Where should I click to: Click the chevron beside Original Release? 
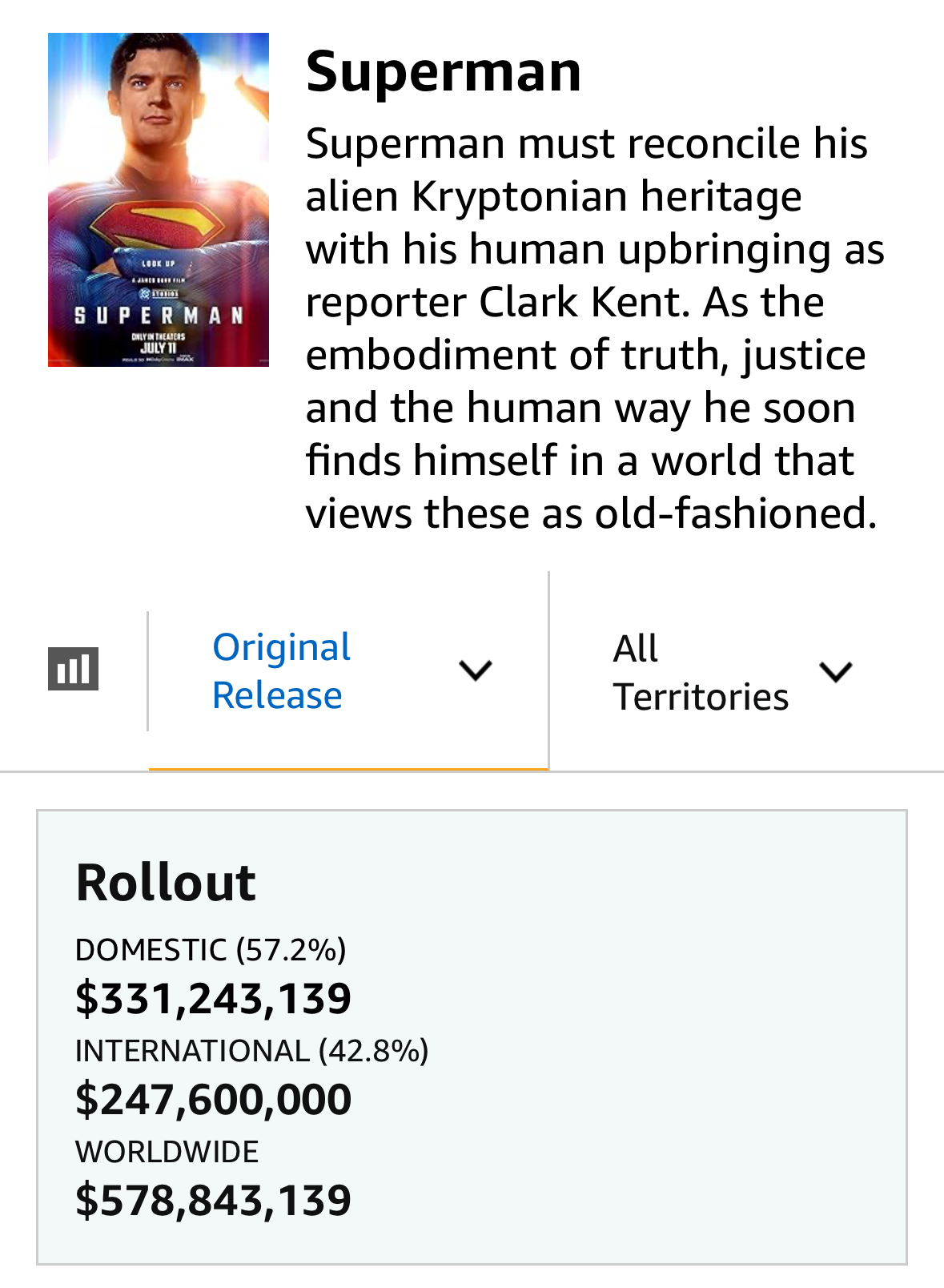(x=476, y=670)
